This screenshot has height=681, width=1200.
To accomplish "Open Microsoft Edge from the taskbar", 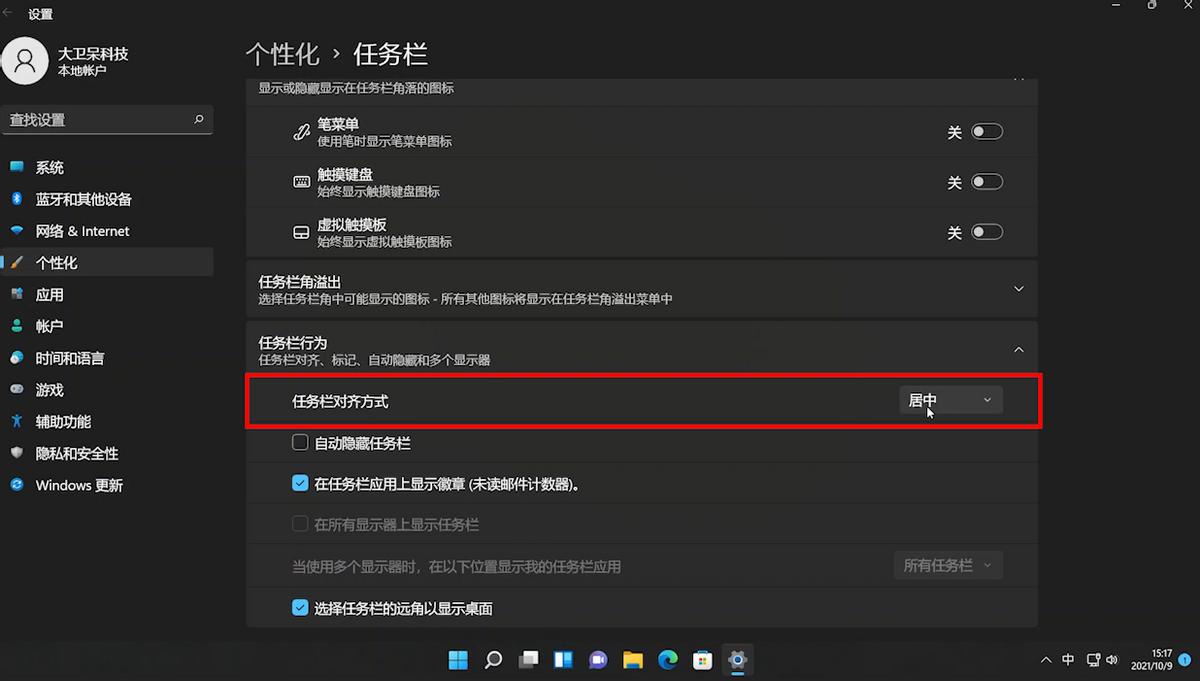I will [668, 660].
